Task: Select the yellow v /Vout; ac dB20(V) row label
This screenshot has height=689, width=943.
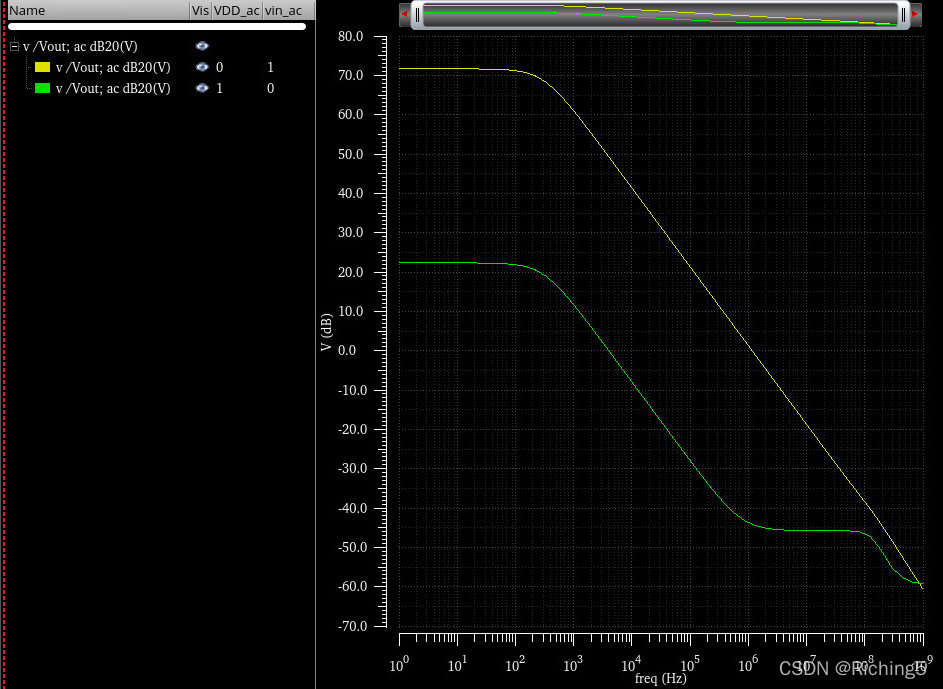Action: click(x=113, y=67)
